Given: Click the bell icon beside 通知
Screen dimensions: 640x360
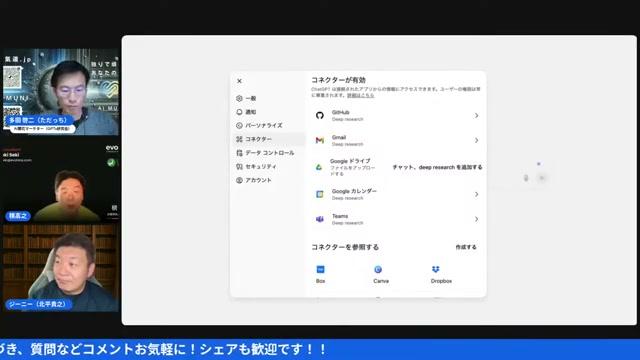Looking at the screenshot, I should pyautogui.click(x=239, y=112).
